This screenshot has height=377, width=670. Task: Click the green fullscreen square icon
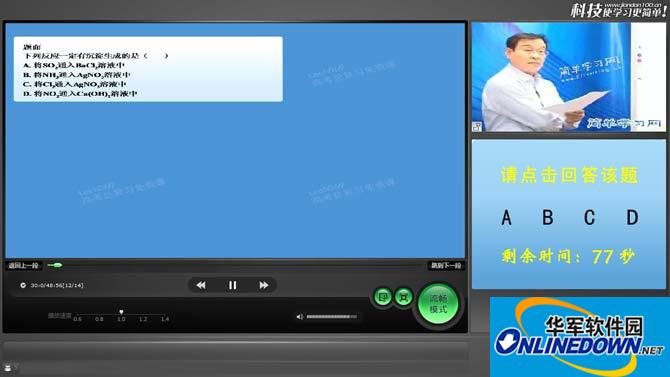(403, 297)
